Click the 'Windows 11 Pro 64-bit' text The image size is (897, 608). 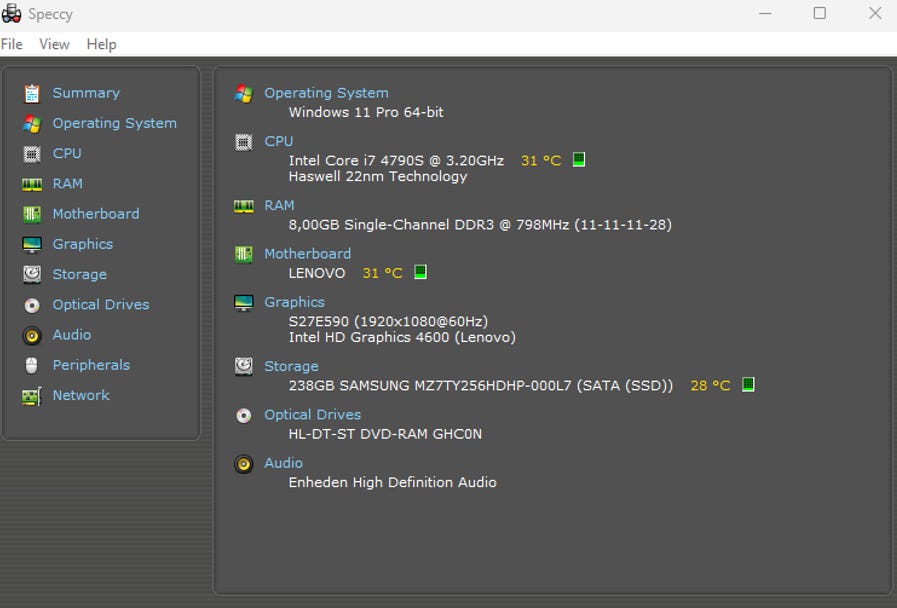366,113
